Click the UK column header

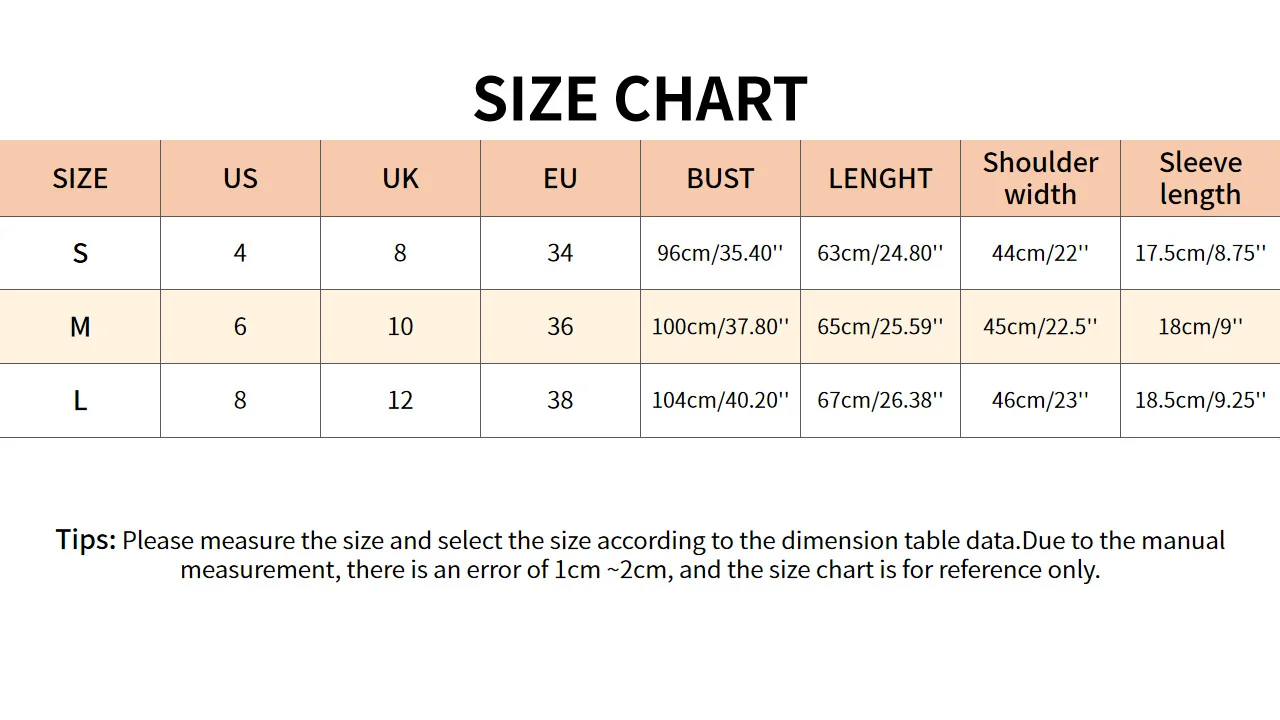click(x=400, y=179)
